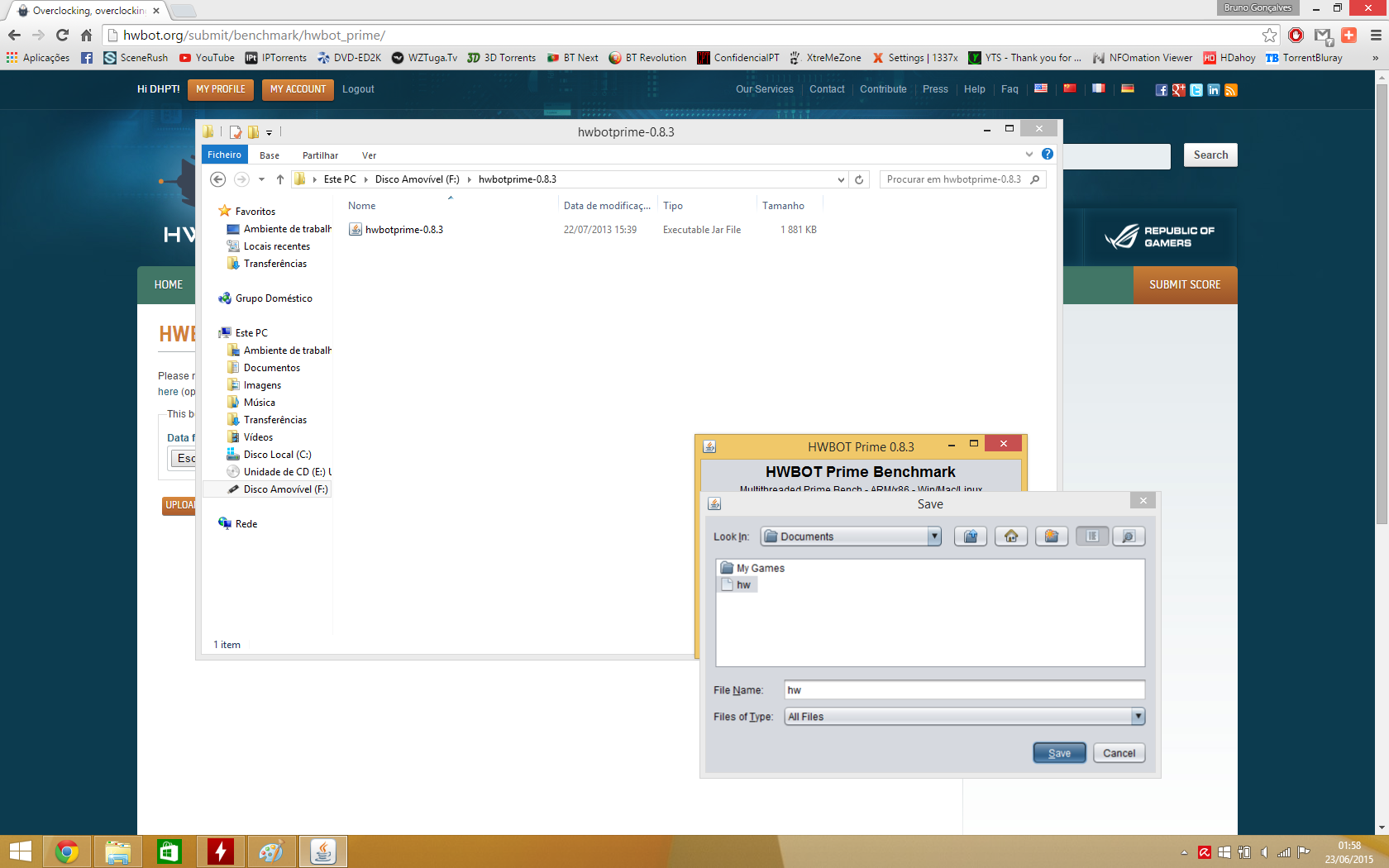
Task: Click hwbot Search button
Action: tap(1210, 155)
